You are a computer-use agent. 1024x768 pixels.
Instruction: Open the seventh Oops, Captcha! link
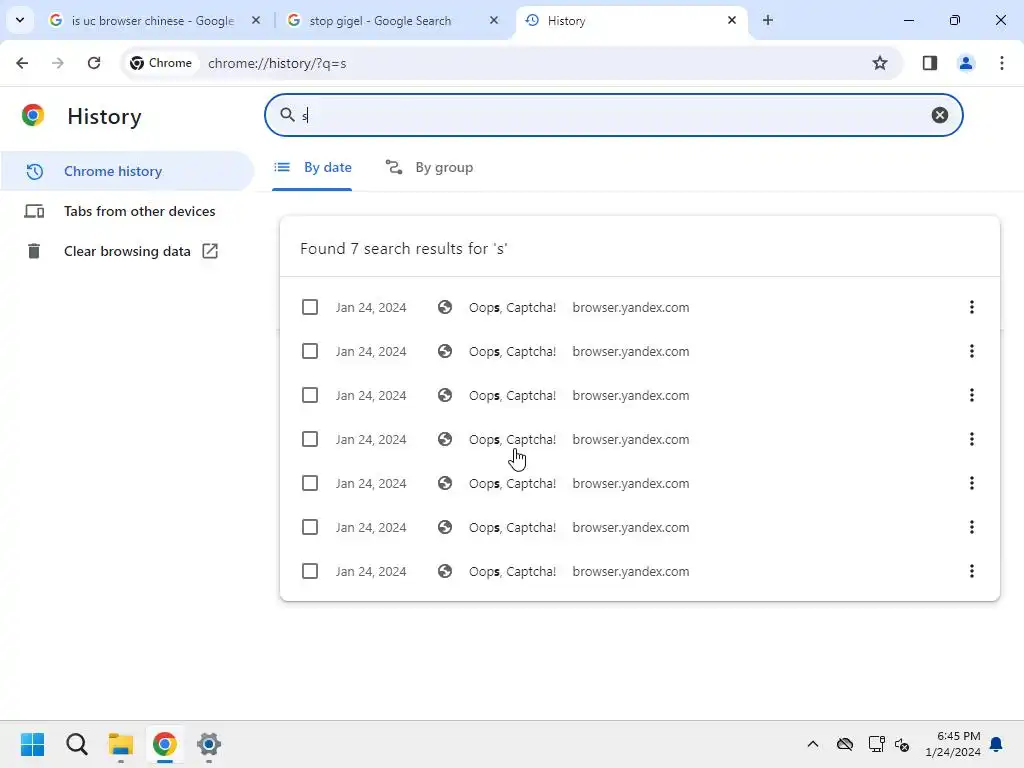coord(512,571)
